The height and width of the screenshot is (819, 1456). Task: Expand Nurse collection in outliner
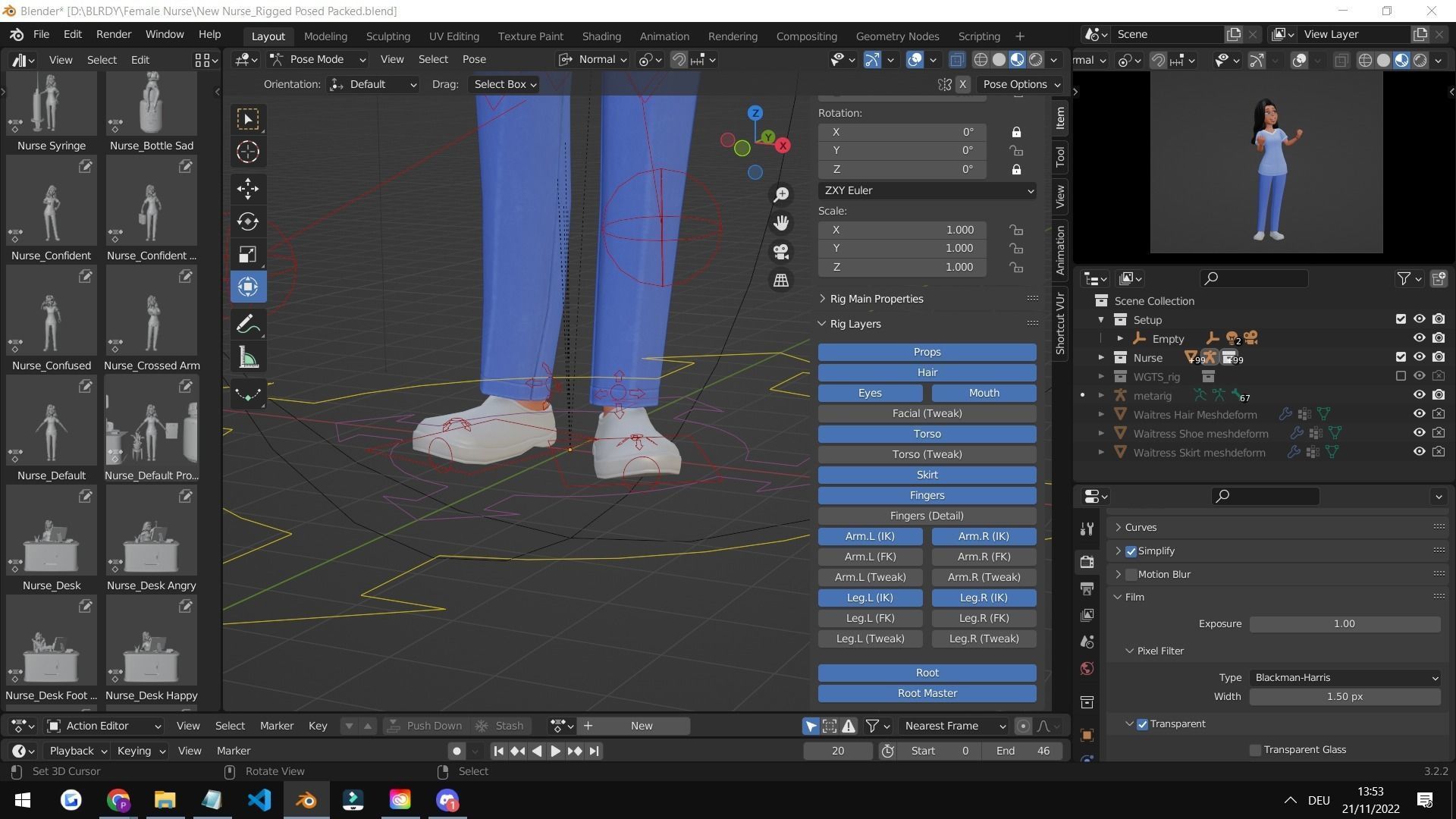tap(1101, 357)
